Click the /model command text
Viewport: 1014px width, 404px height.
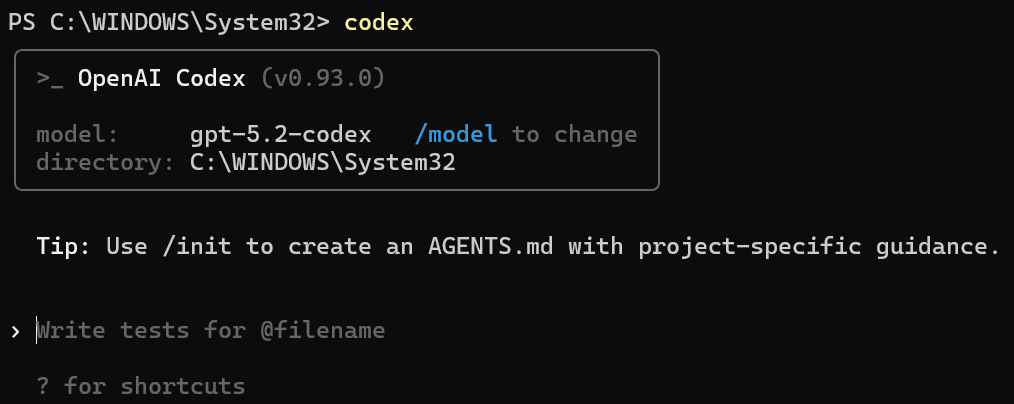pyautogui.click(x=456, y=135)
